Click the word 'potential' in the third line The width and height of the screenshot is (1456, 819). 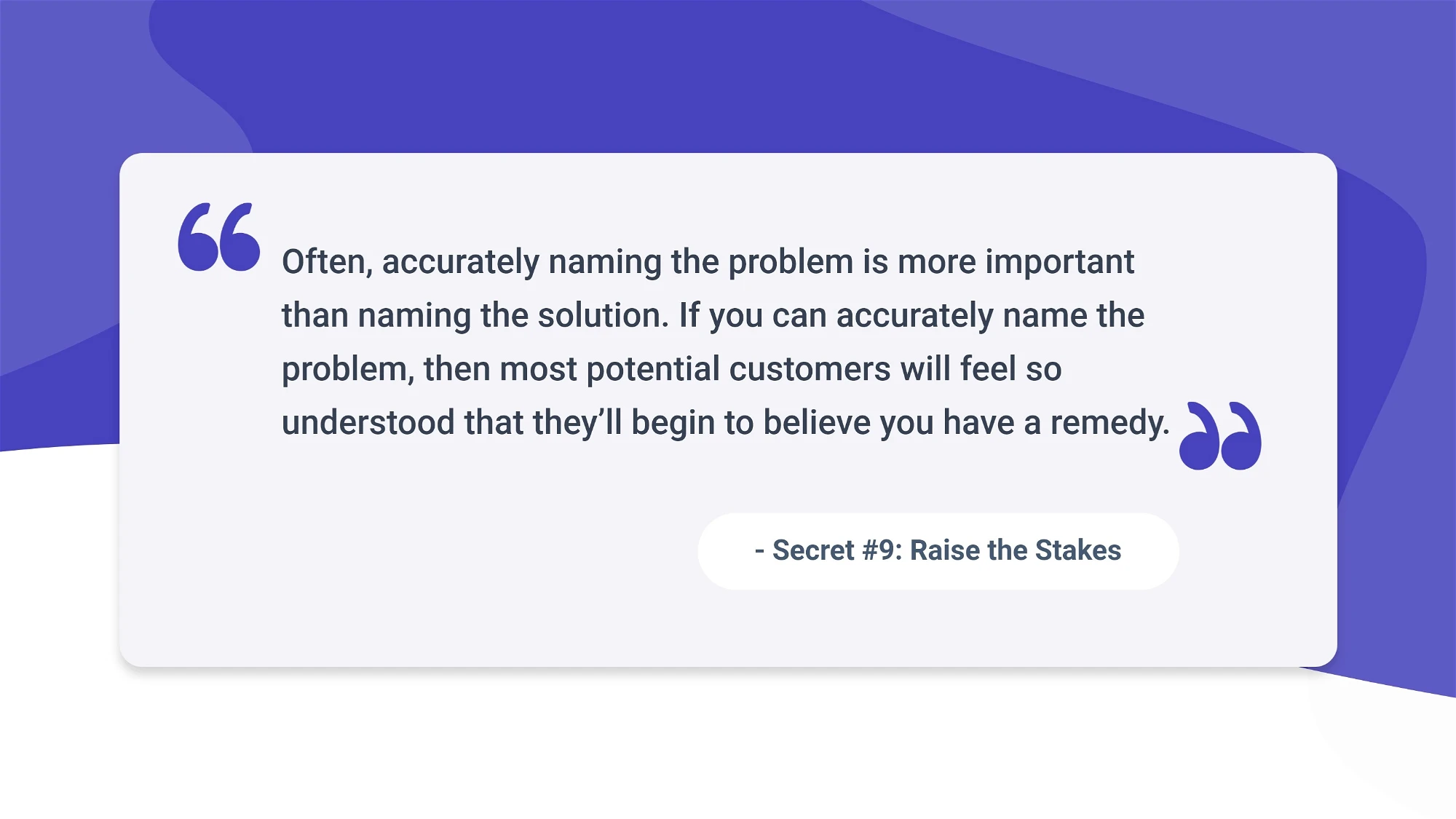[x=653, y=370]
